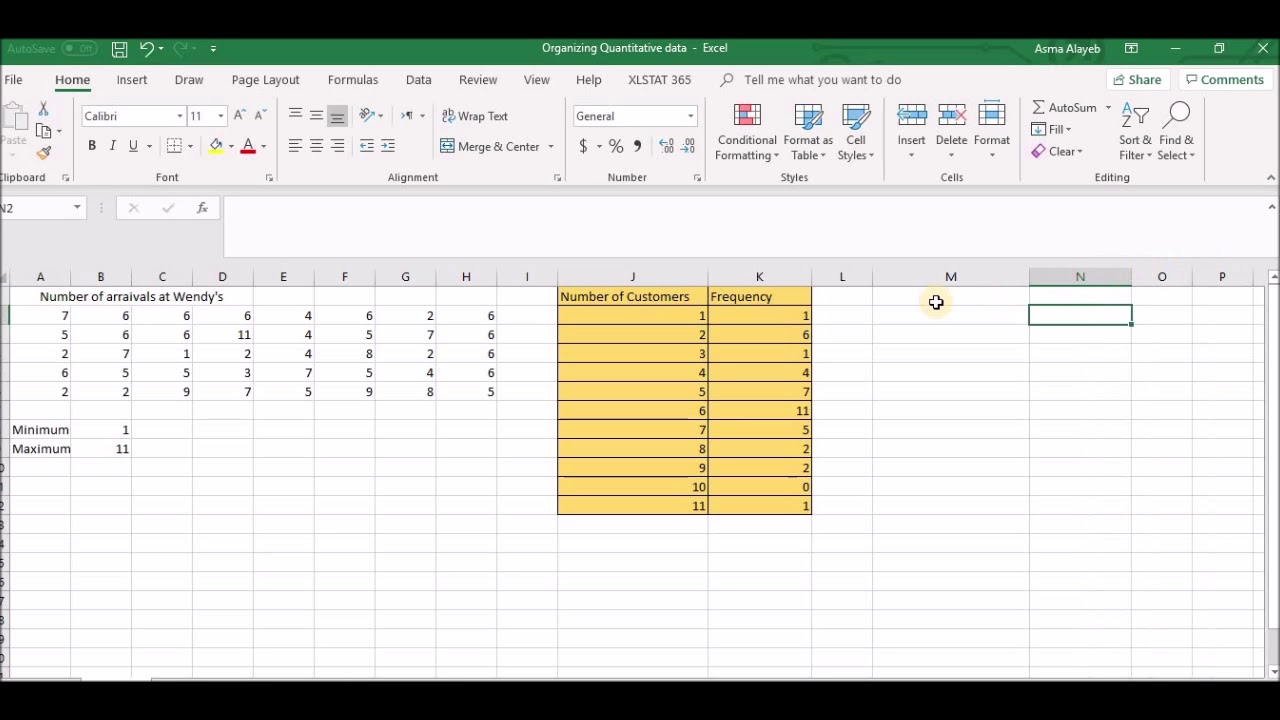Increase font size with larger A icon
Image resolution: width=1280 pixels, height=720 pixels.
(239, 116)
